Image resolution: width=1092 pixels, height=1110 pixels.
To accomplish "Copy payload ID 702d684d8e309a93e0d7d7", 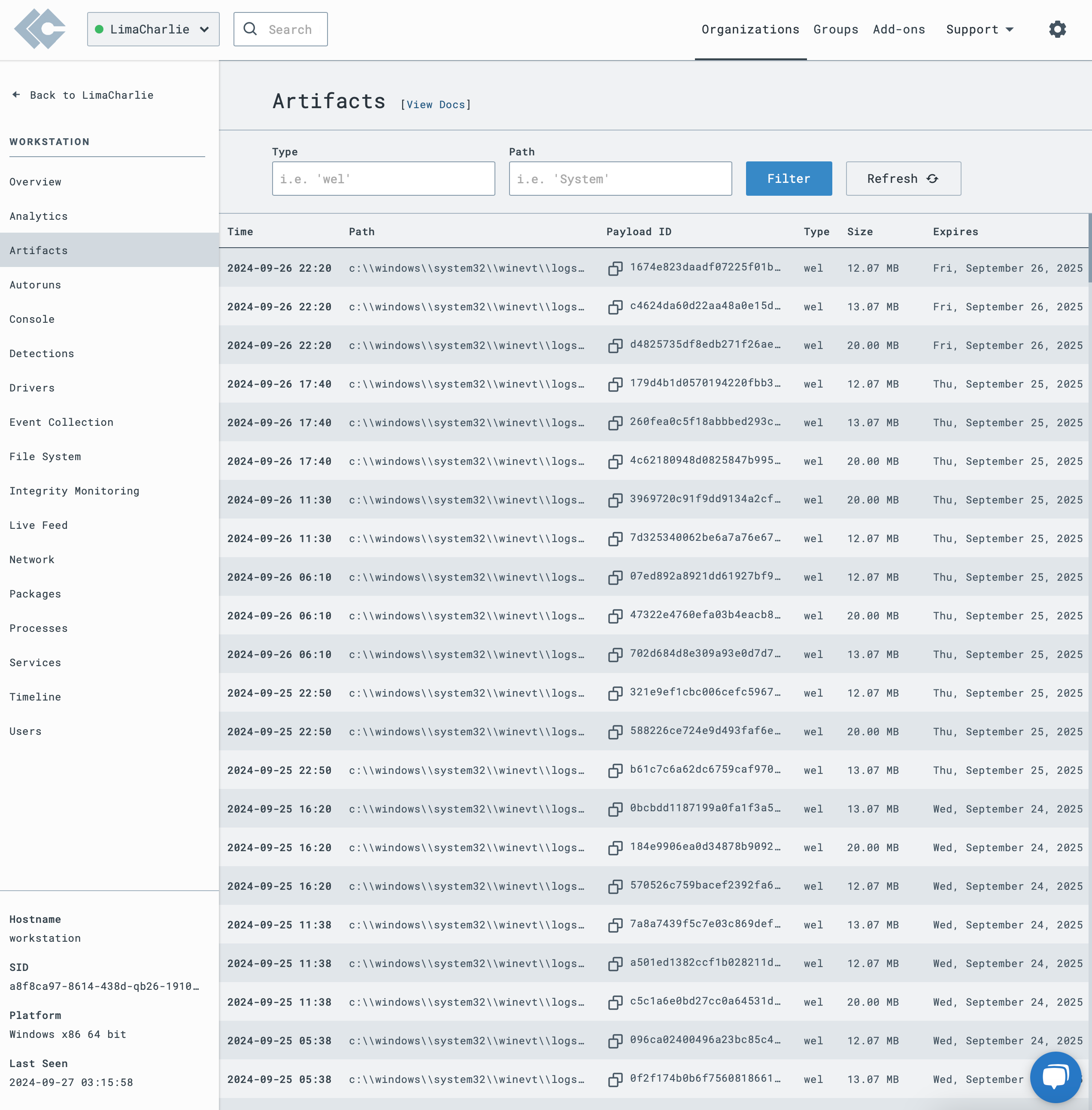I will point(616,655).
